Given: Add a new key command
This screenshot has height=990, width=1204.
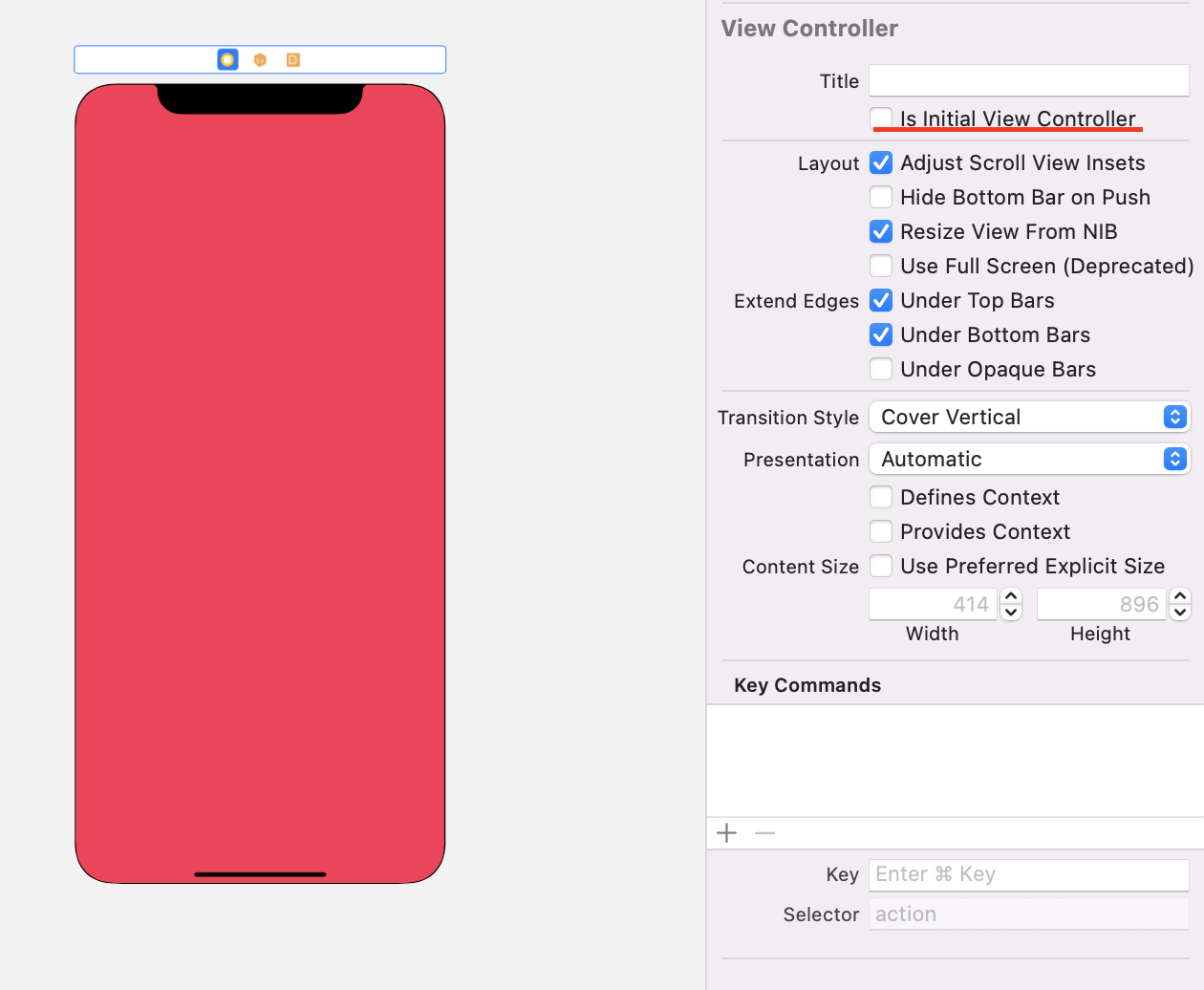Looking at the screenshot, I should (x=727, y=833).
